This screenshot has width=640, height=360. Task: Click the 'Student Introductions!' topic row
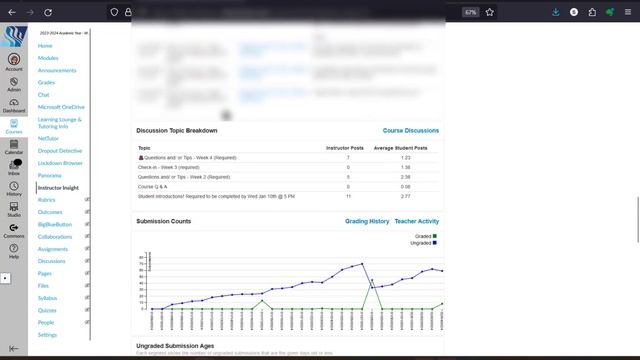click(288, 196)
